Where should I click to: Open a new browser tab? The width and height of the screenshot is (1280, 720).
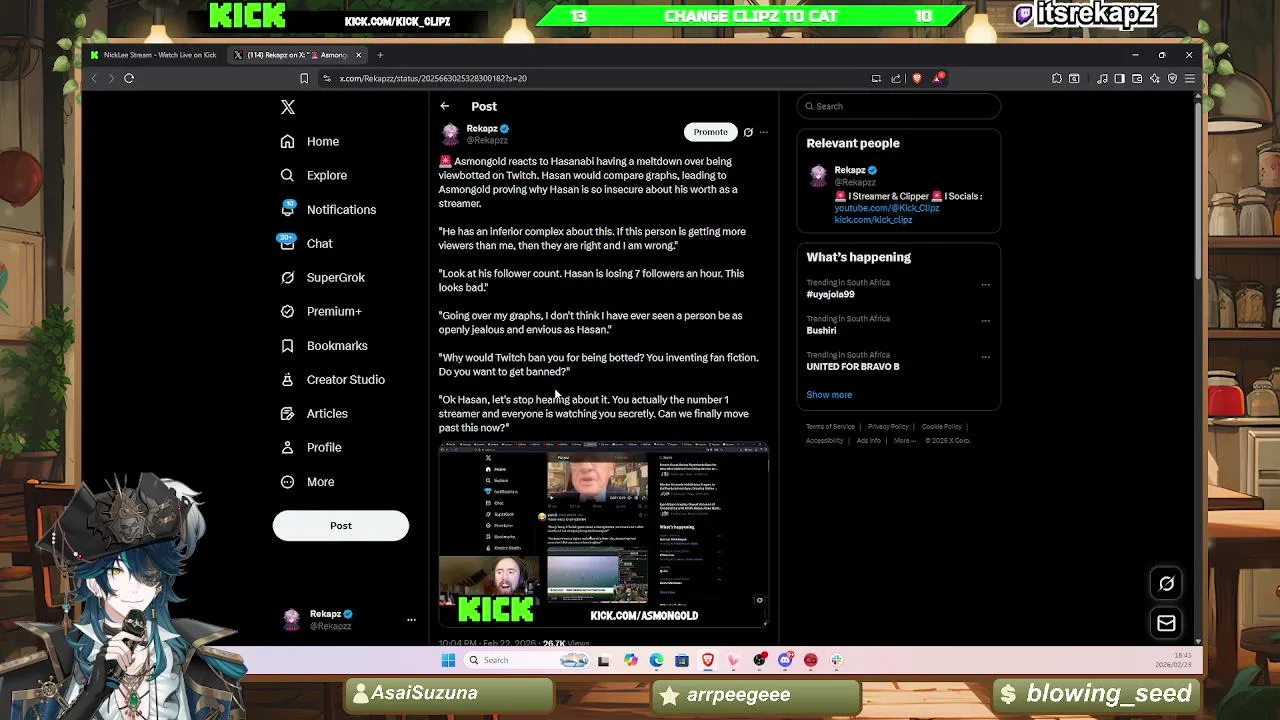(380, 55)
